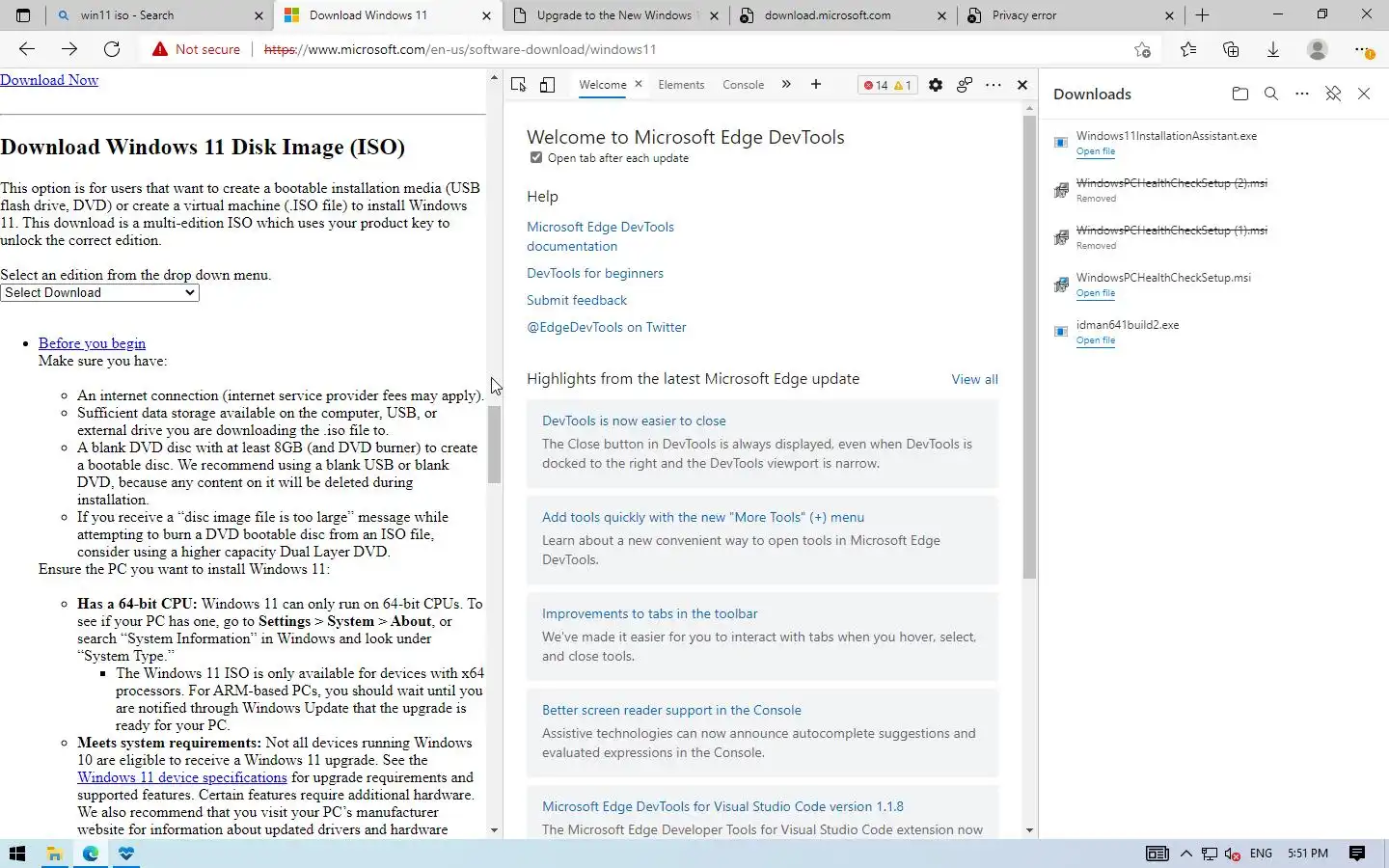1389x868 pixels.
Task: Add this page to favorites
Action: coord(1143,49)
